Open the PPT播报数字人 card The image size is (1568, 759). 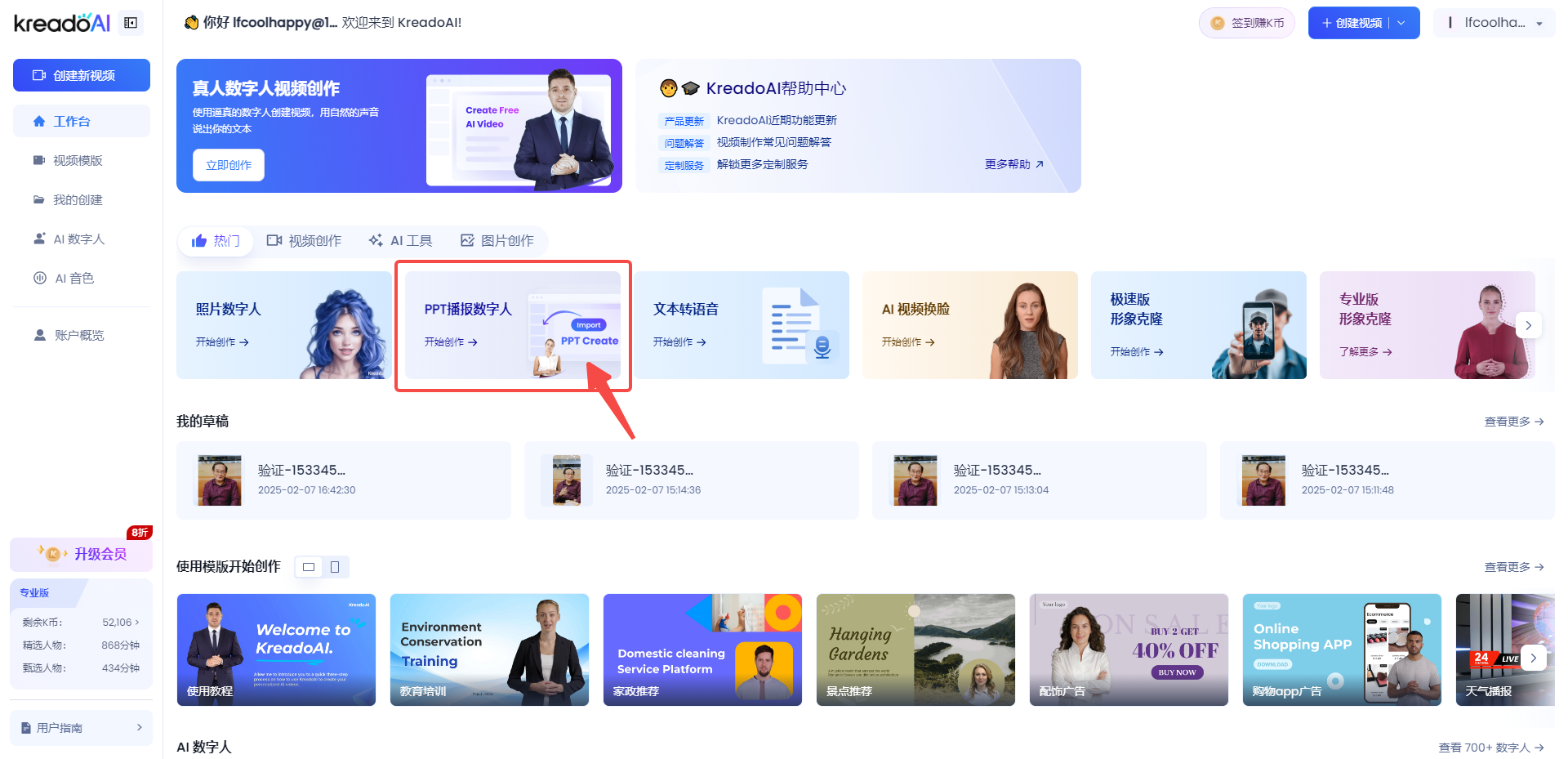(512, 325)
